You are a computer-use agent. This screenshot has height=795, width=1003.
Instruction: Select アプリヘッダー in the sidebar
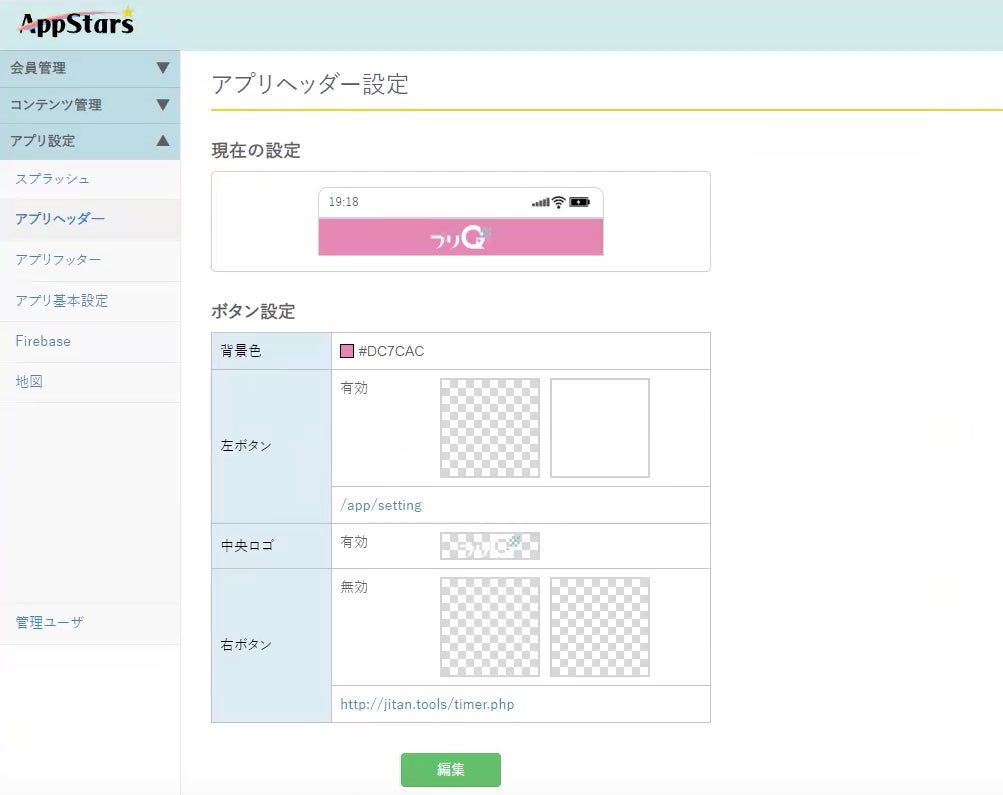[x=60, y=219]
